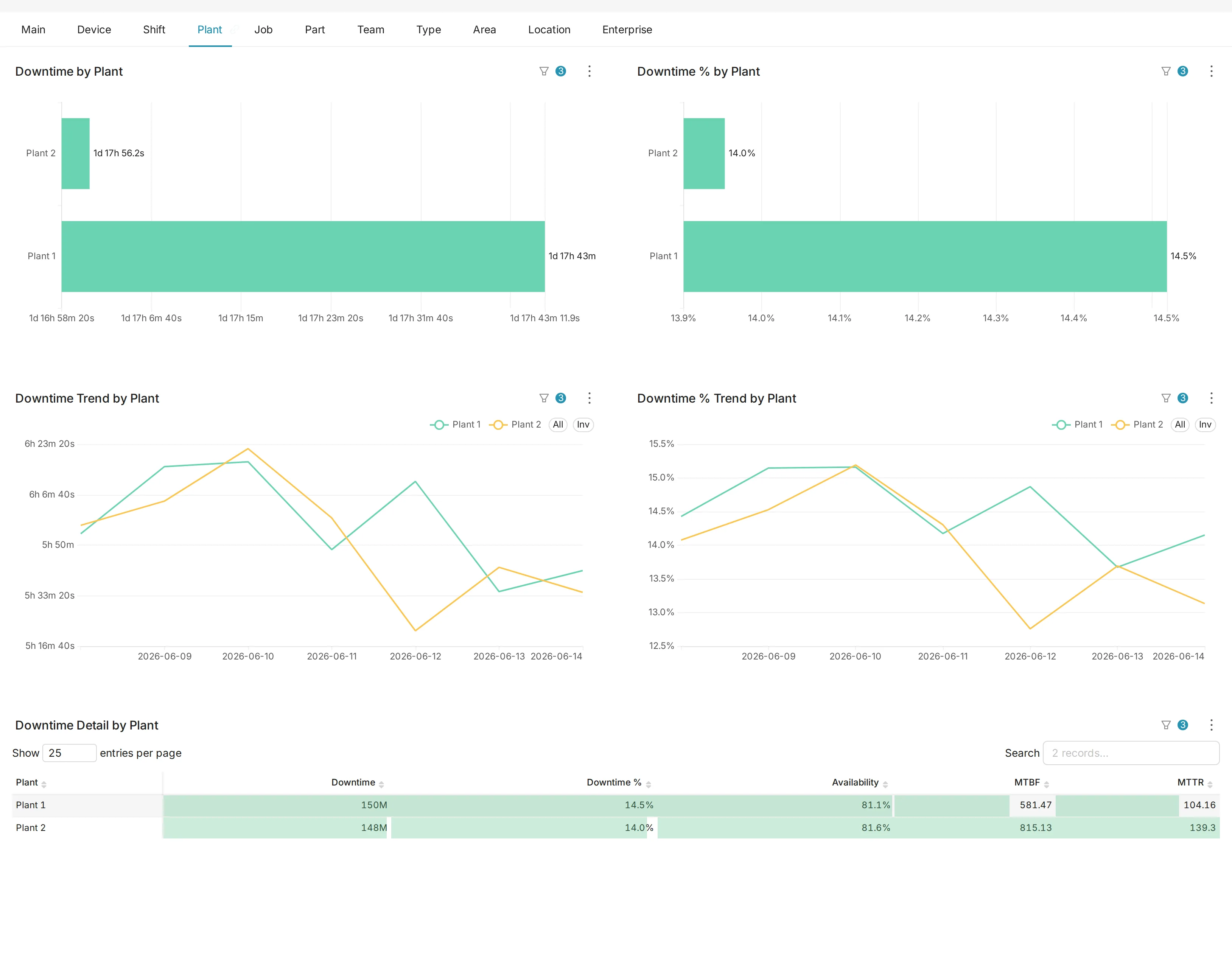Open the Location tab

tap(549, 30)
